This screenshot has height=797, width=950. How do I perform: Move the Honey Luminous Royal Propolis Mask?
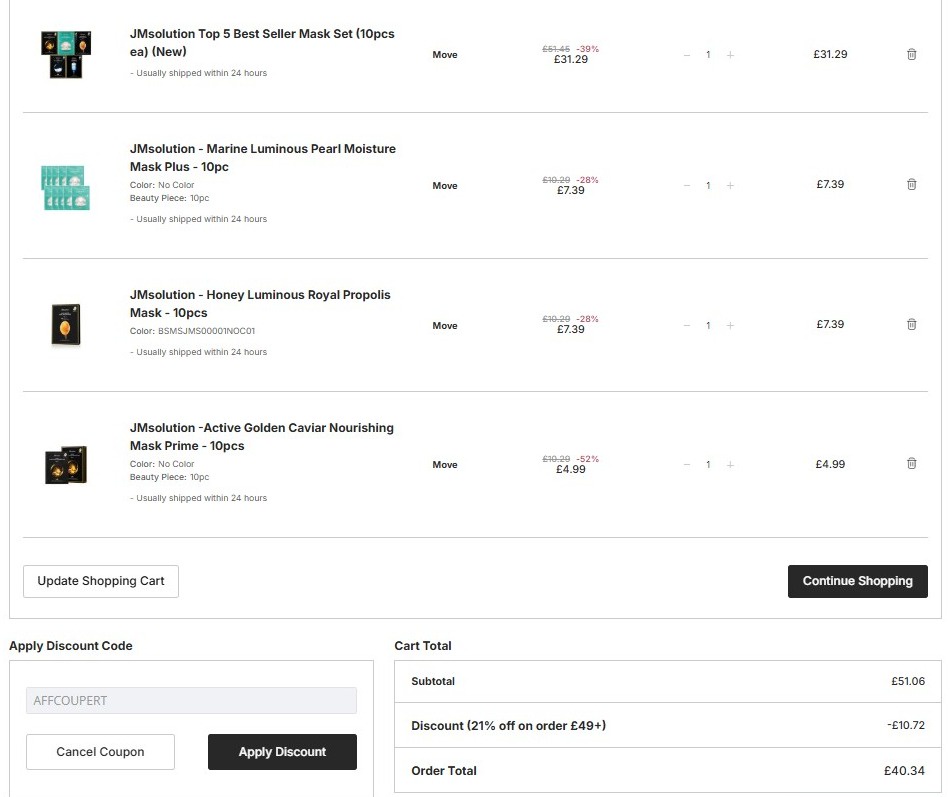(445, 326)
